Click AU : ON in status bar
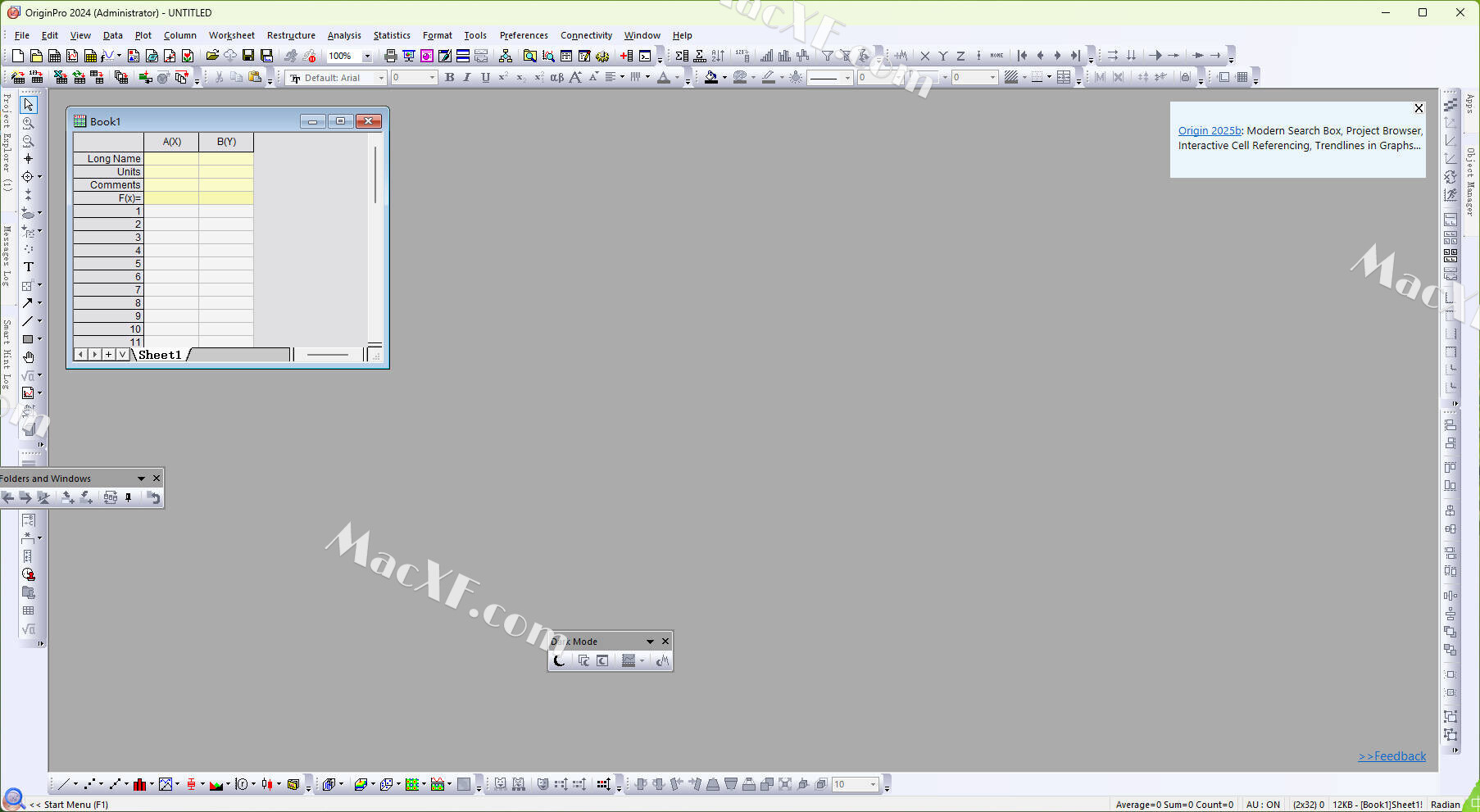The width and height of the screenshot is (1480, 812). tap(1263, 805)
